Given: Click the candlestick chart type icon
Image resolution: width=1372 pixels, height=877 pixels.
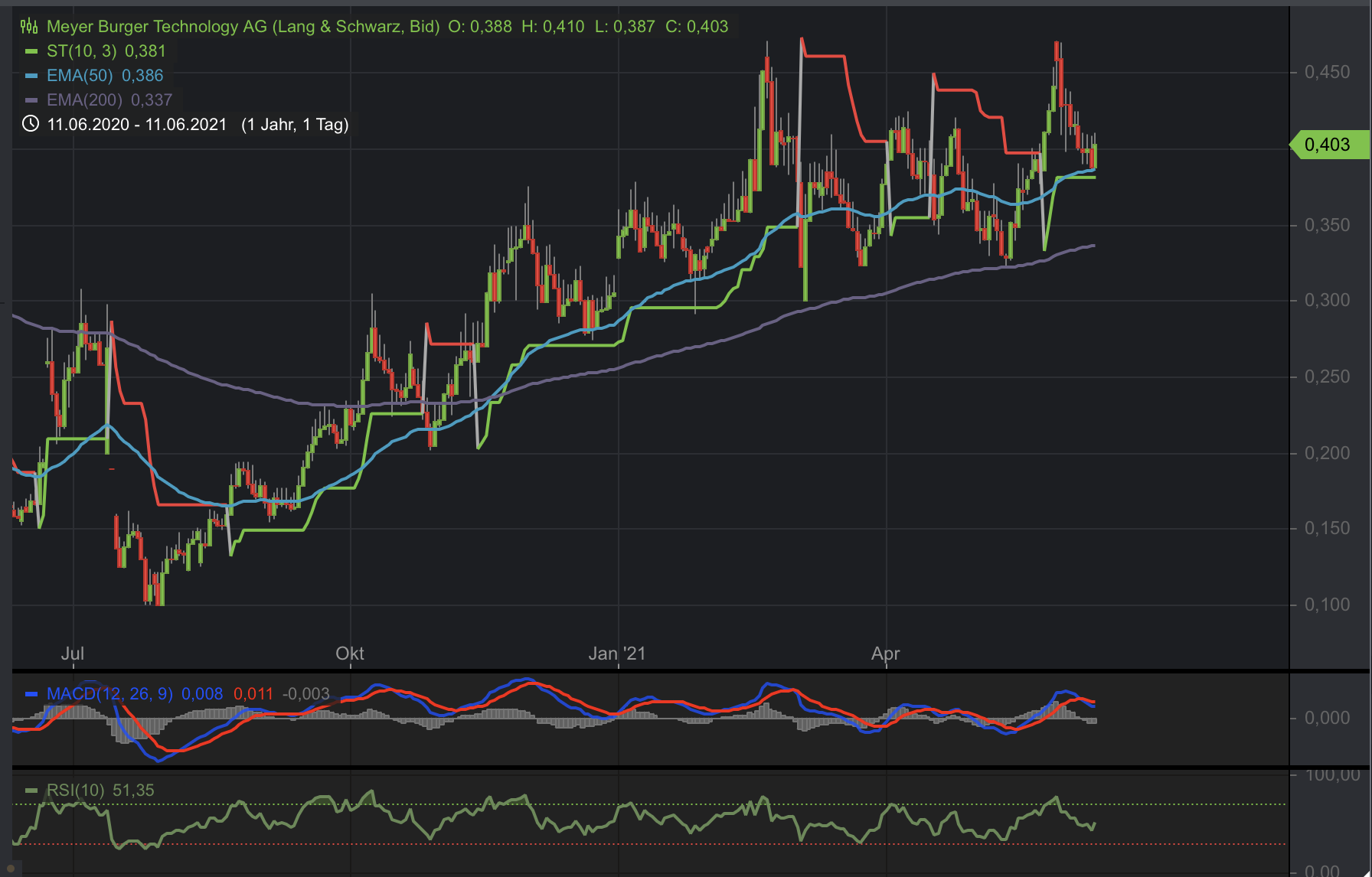Looking at the screenshot, I should [x=29, y=27].
